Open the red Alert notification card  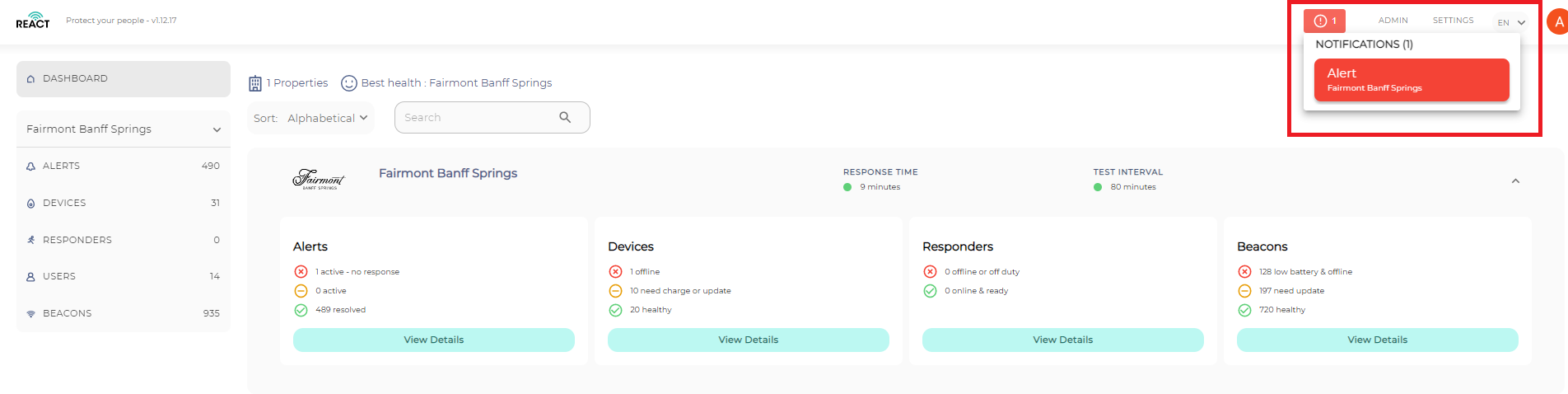[x=1412, y=80]
